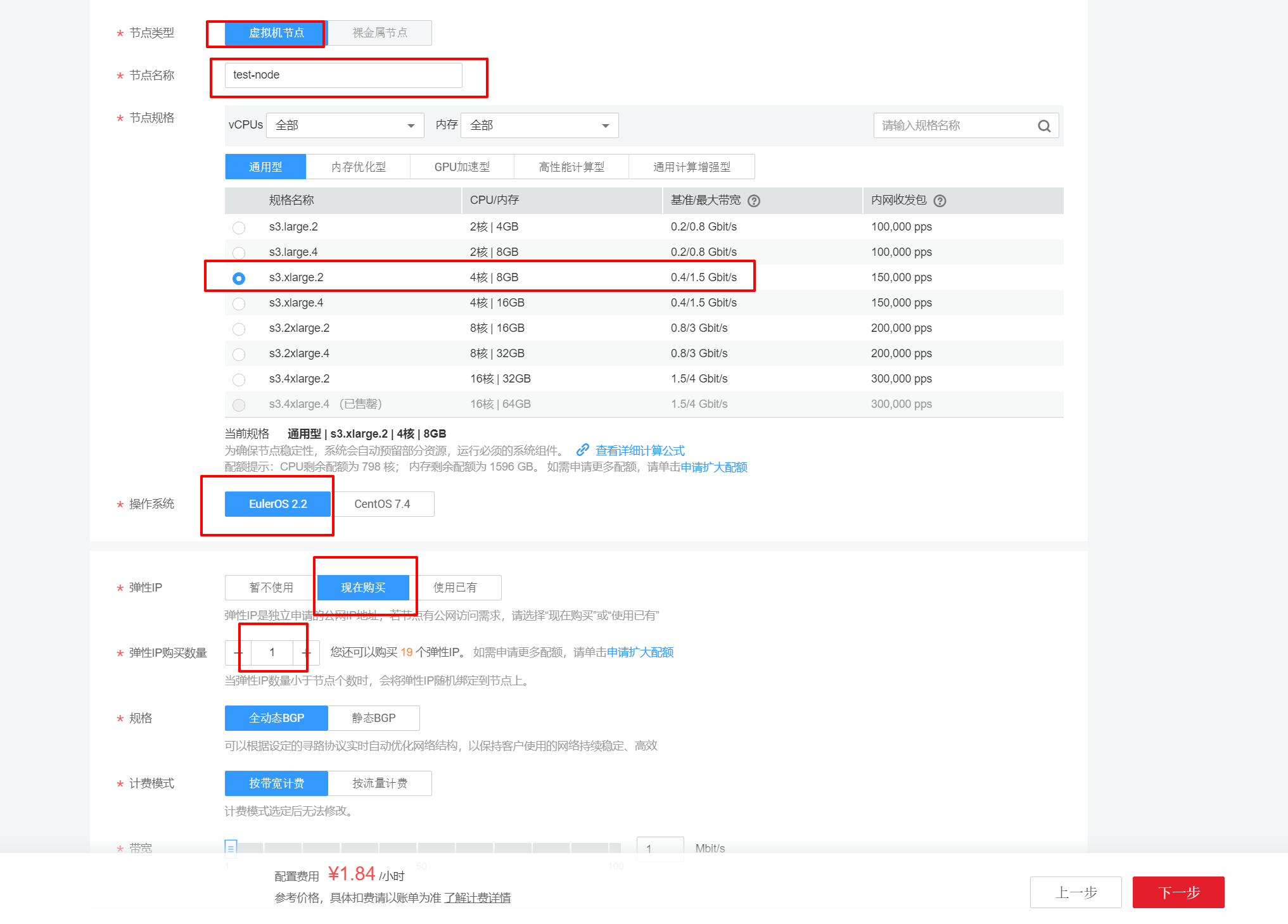Click the search magnifier icon in spec field
The width and height of the screenshot is (1288, 924).
pos(1044,126)
